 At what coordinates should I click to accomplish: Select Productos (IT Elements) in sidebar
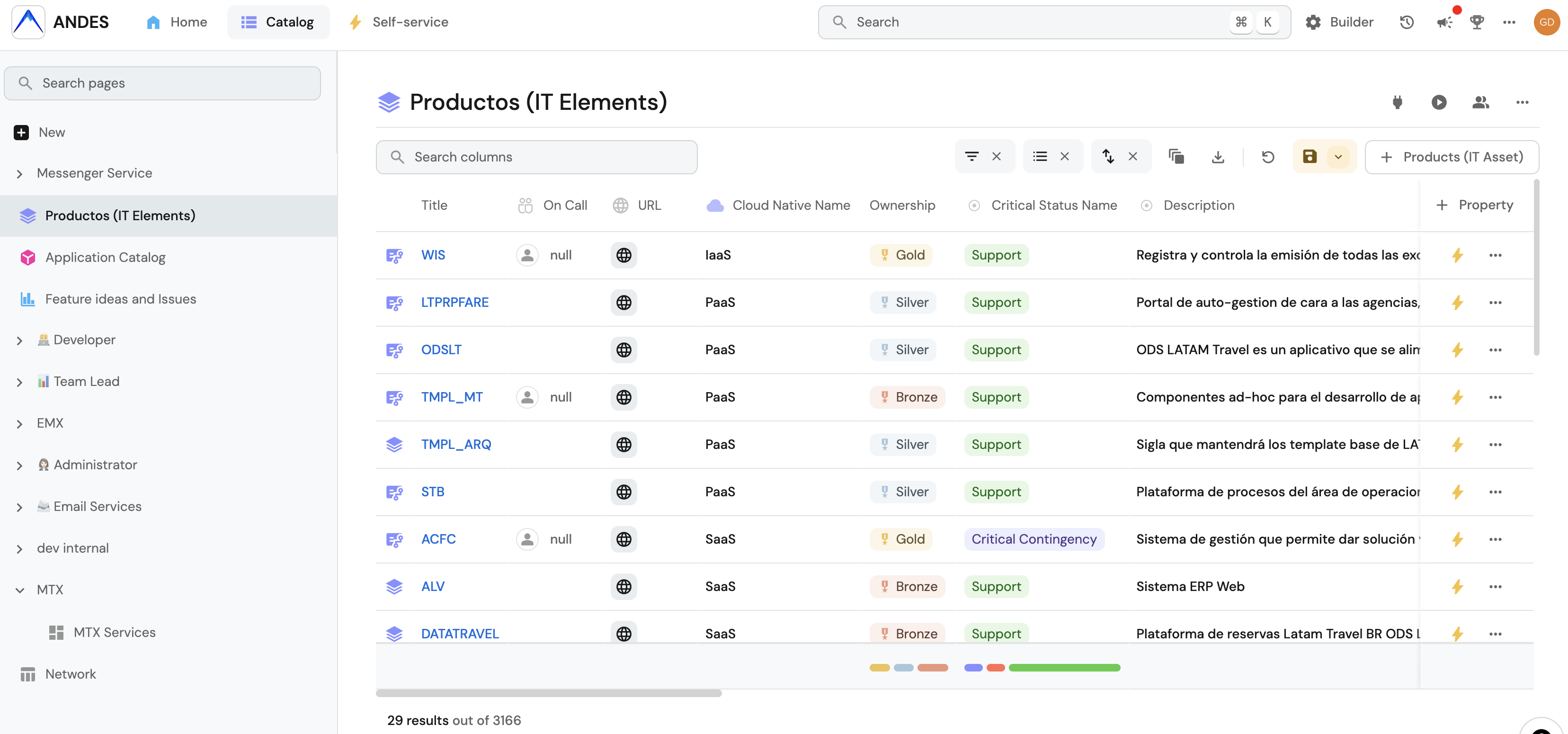coord(169,215)
